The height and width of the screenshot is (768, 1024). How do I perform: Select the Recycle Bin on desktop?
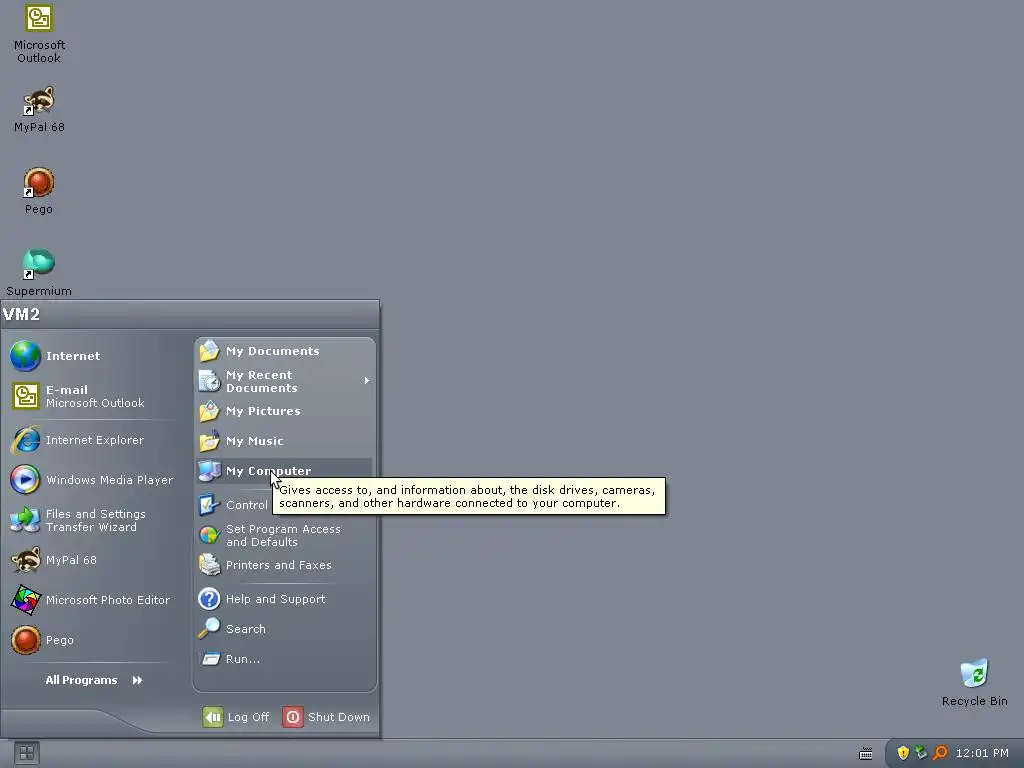tap(974, 682)
